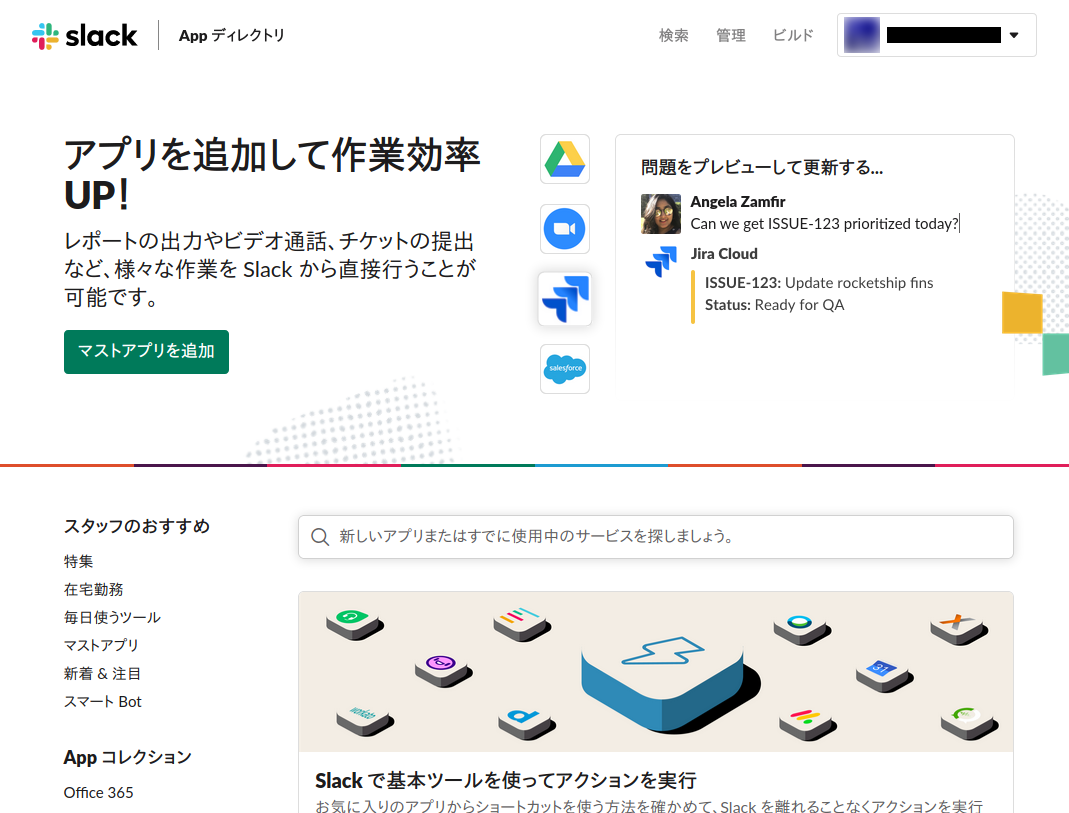The width and height of the screenshot is (1069, 813).
Task: Open the 新着 & 注目 category link
Action: click(102, 674)
